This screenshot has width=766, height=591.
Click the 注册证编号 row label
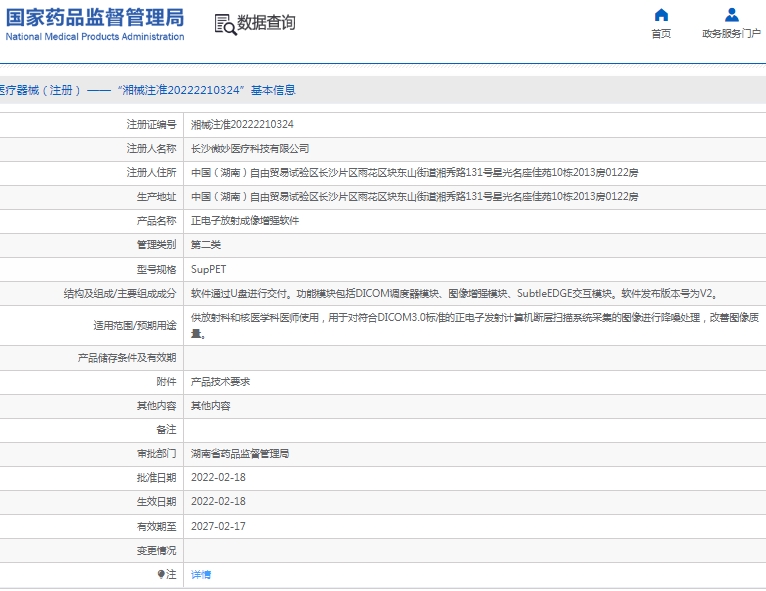coord(151,125)
